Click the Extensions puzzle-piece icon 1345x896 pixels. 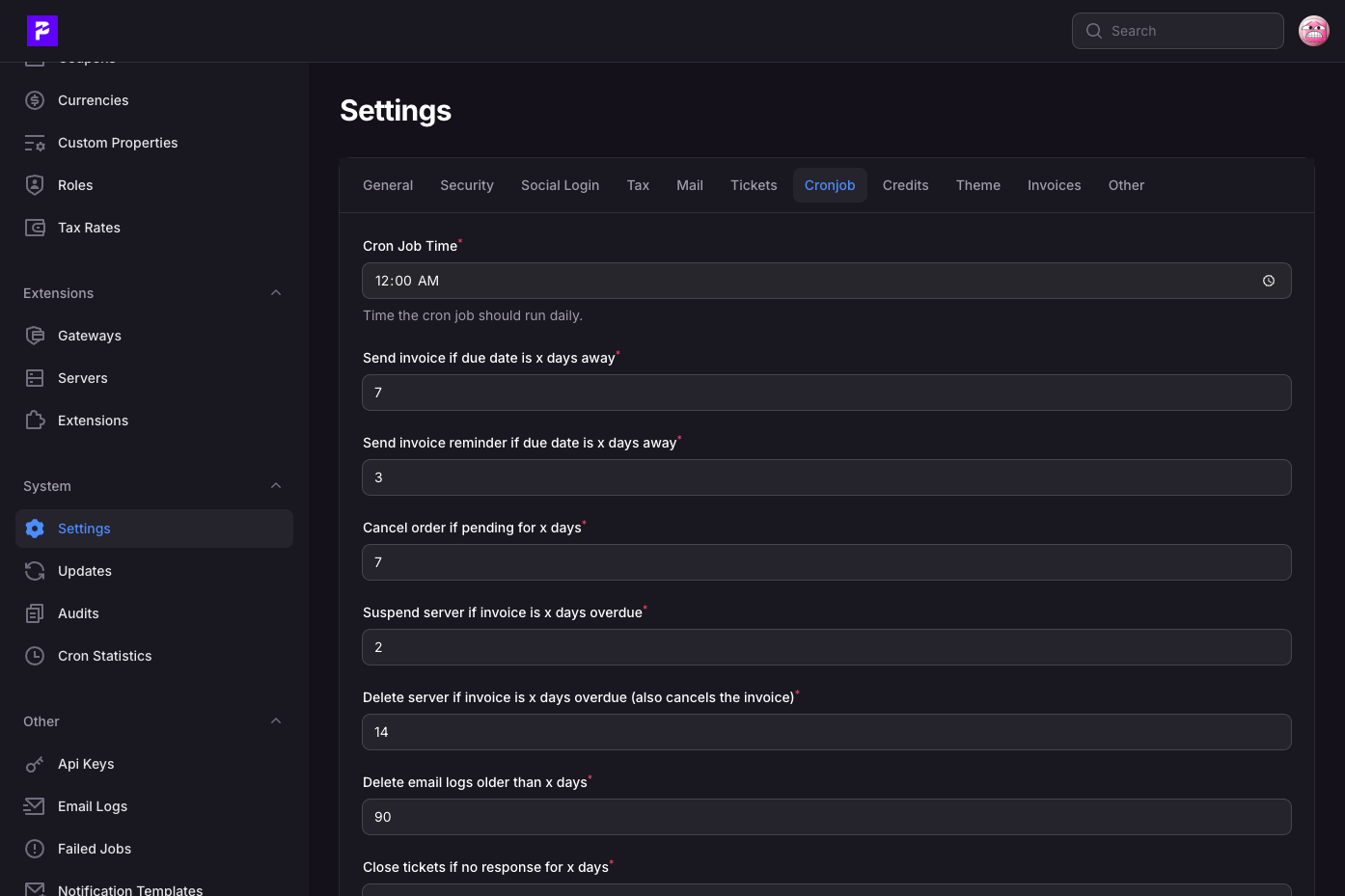[x=35, y=421]
